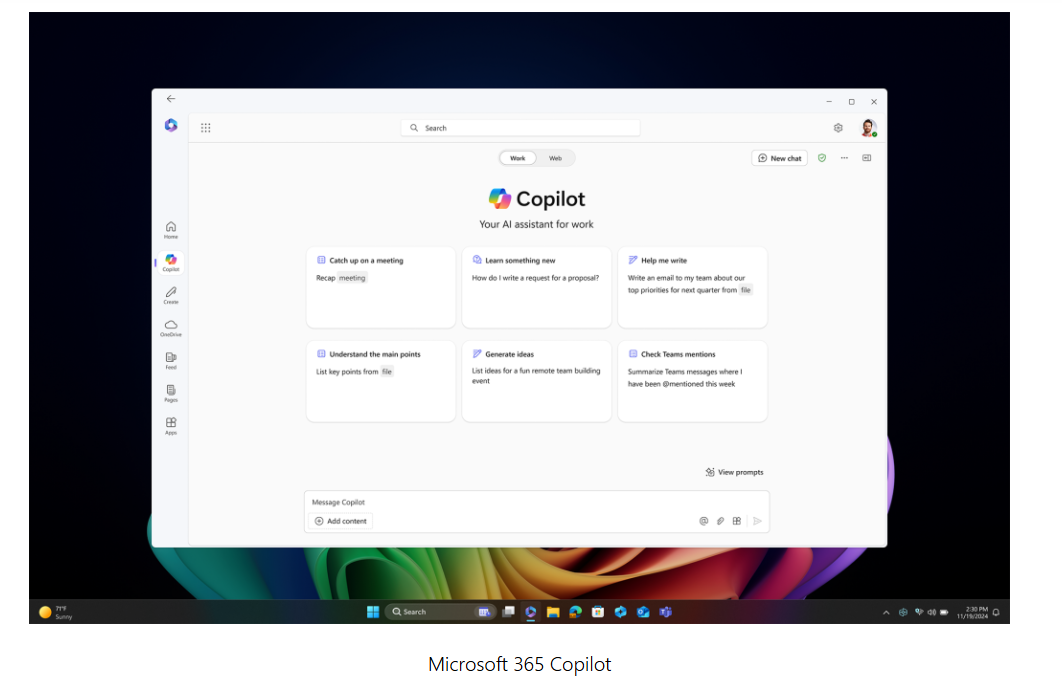The height and width of the screenshot is (693, 1062).
Task: Select the Learn something new card
Action: click(x=536, y=287)
